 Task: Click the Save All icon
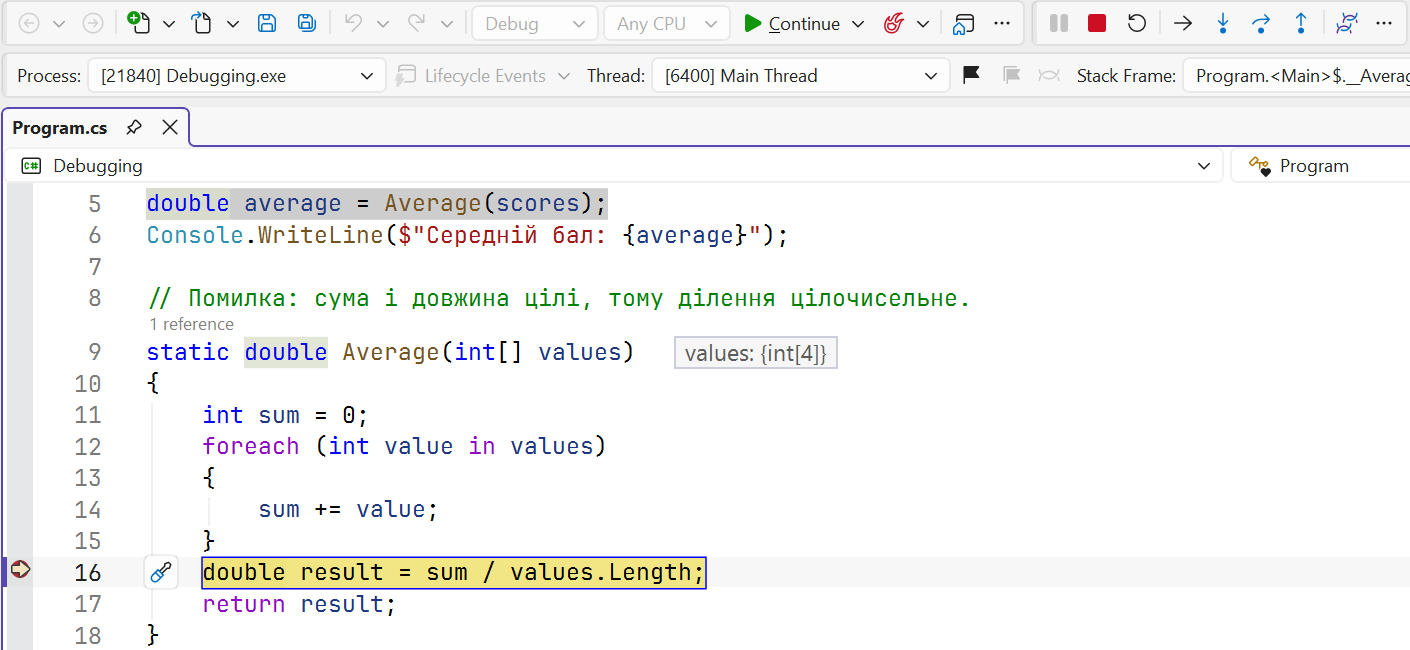pyautogui.click(x=307, y=23)
